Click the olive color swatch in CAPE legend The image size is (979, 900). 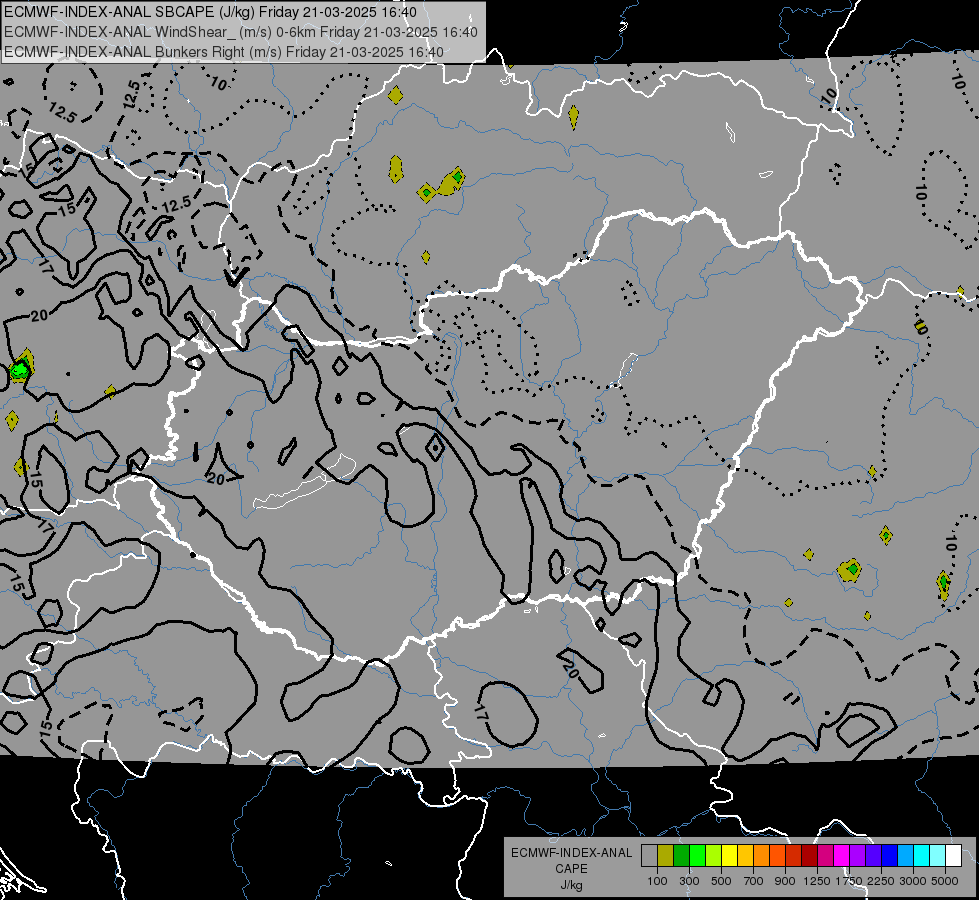coord(666,856)
